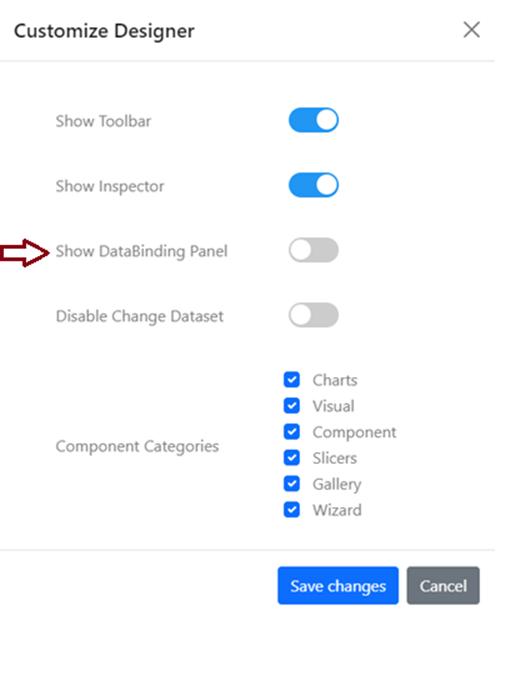Uncheck the Charts category checkbox

point(291,380)
